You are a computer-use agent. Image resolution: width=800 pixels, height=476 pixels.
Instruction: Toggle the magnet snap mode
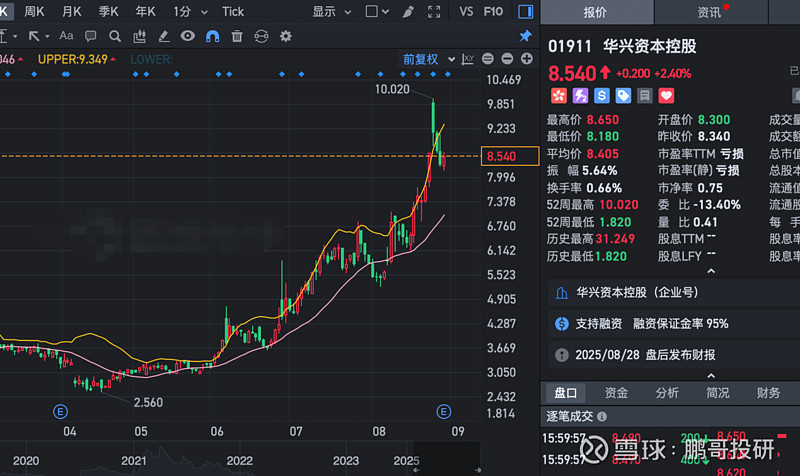[212, 36]
